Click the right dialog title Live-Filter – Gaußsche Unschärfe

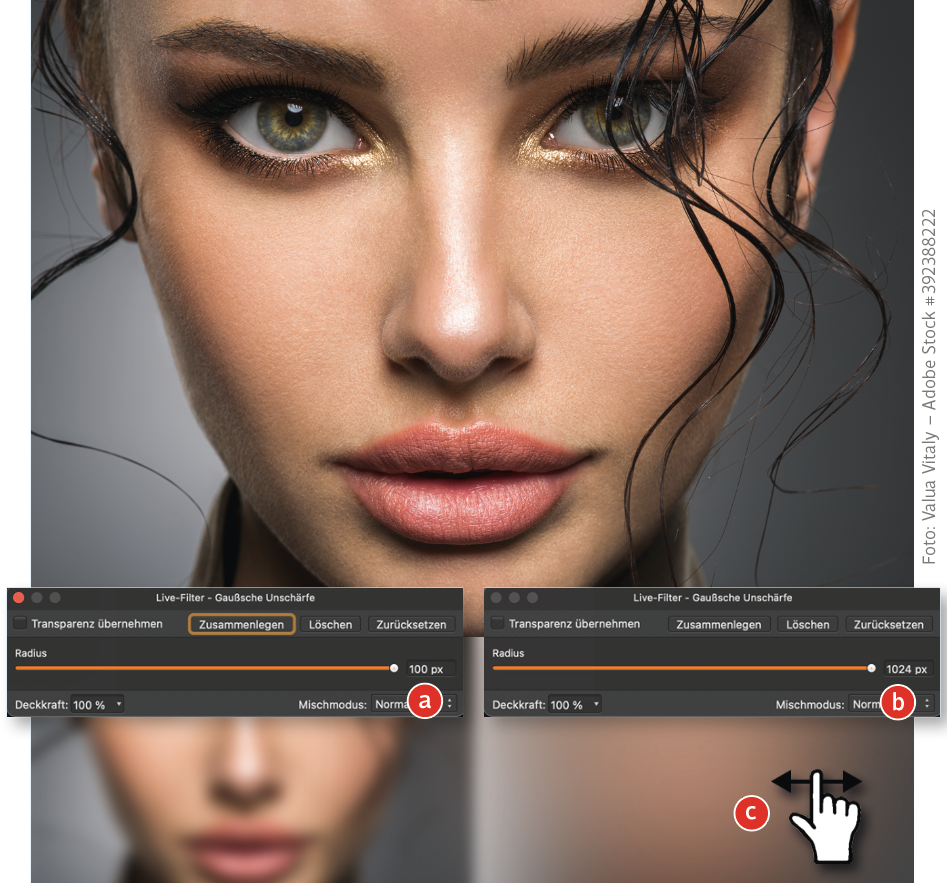point(712,597)
